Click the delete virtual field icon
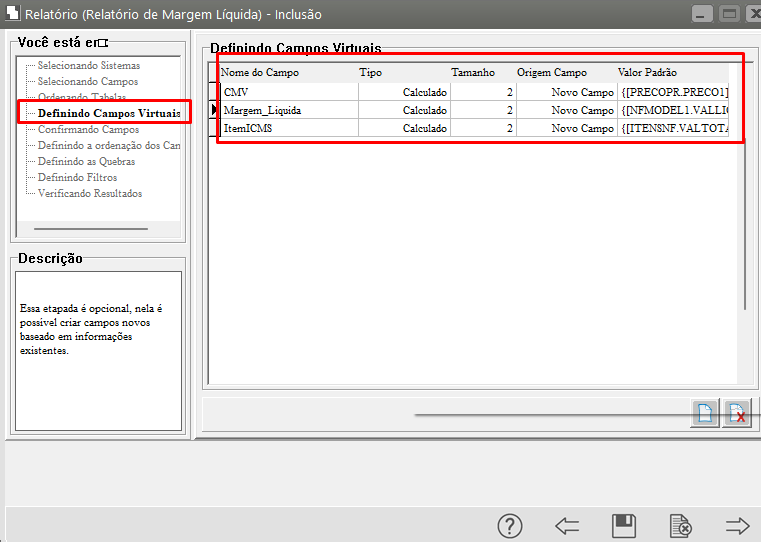761x542 pixels. pyautogui.click(x=737, y=413)
